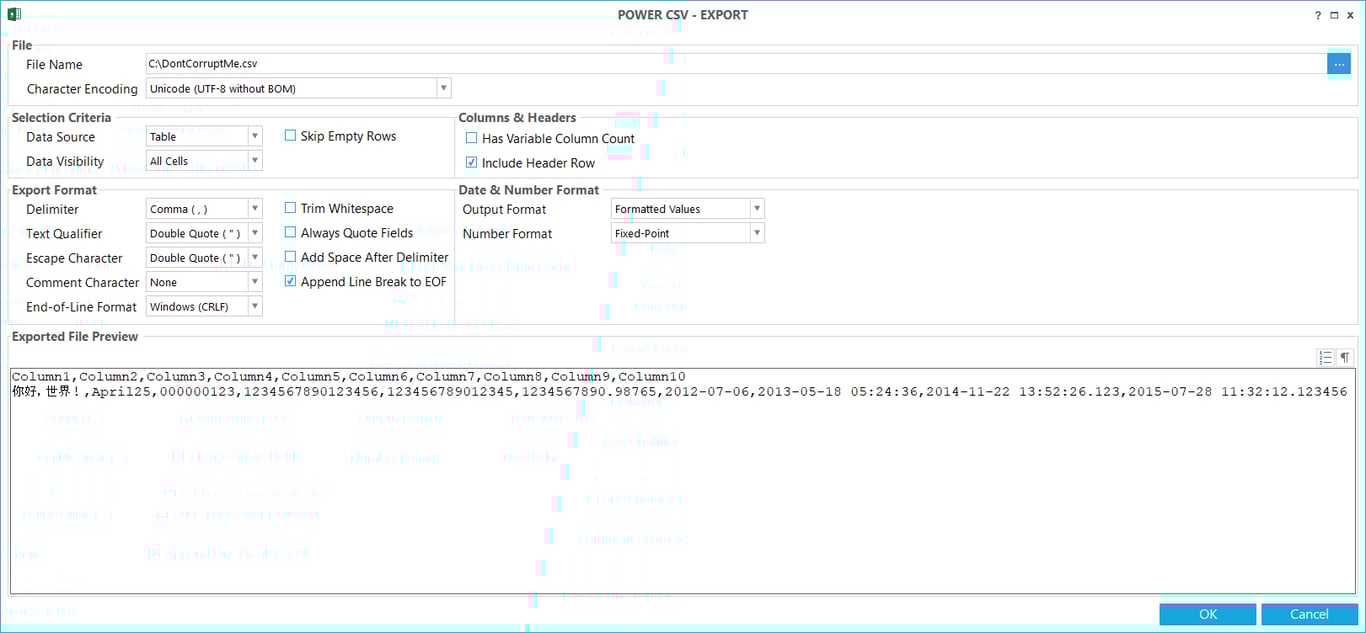Image resolution: width=1366 pixels, height=633 pixels.
Task: Click the Column1 header line in preview
Action: (348, 377)
